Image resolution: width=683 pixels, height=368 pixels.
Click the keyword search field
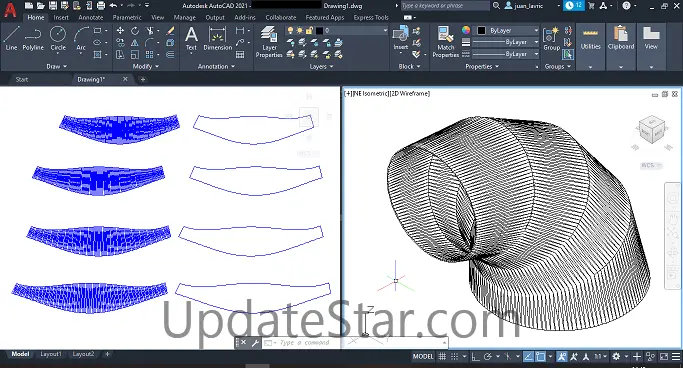click(445, 6)
